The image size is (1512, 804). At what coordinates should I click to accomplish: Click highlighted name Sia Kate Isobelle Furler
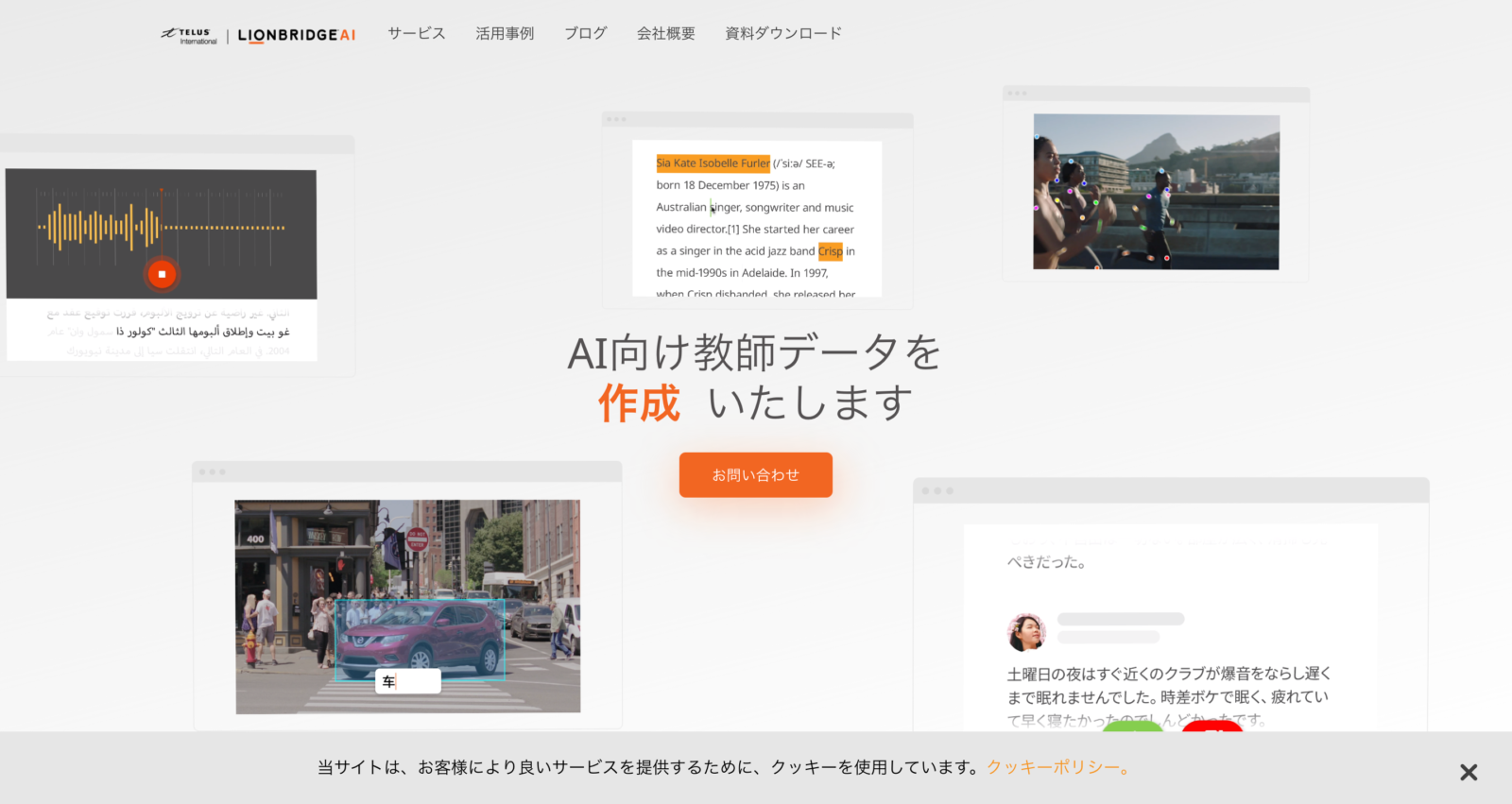point(713,163)
